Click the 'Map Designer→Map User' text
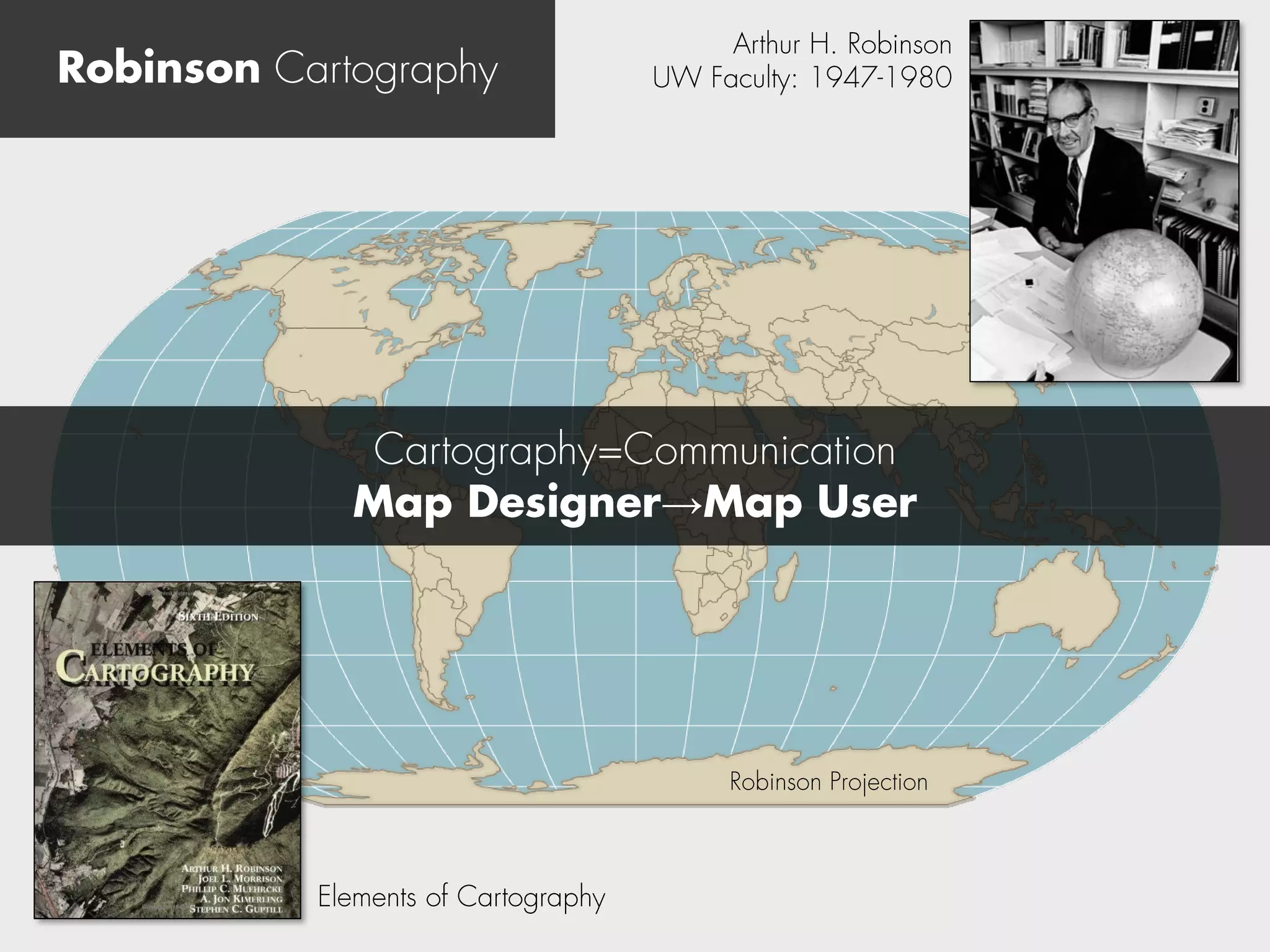The width and height of the screenshot is (1270, 952). tap(634, 503)
